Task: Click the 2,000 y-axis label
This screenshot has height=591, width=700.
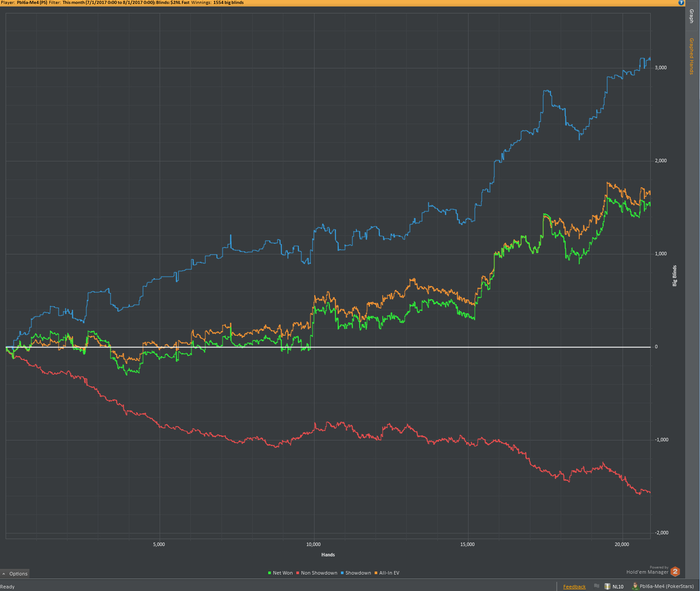Action: pos(661,161)
